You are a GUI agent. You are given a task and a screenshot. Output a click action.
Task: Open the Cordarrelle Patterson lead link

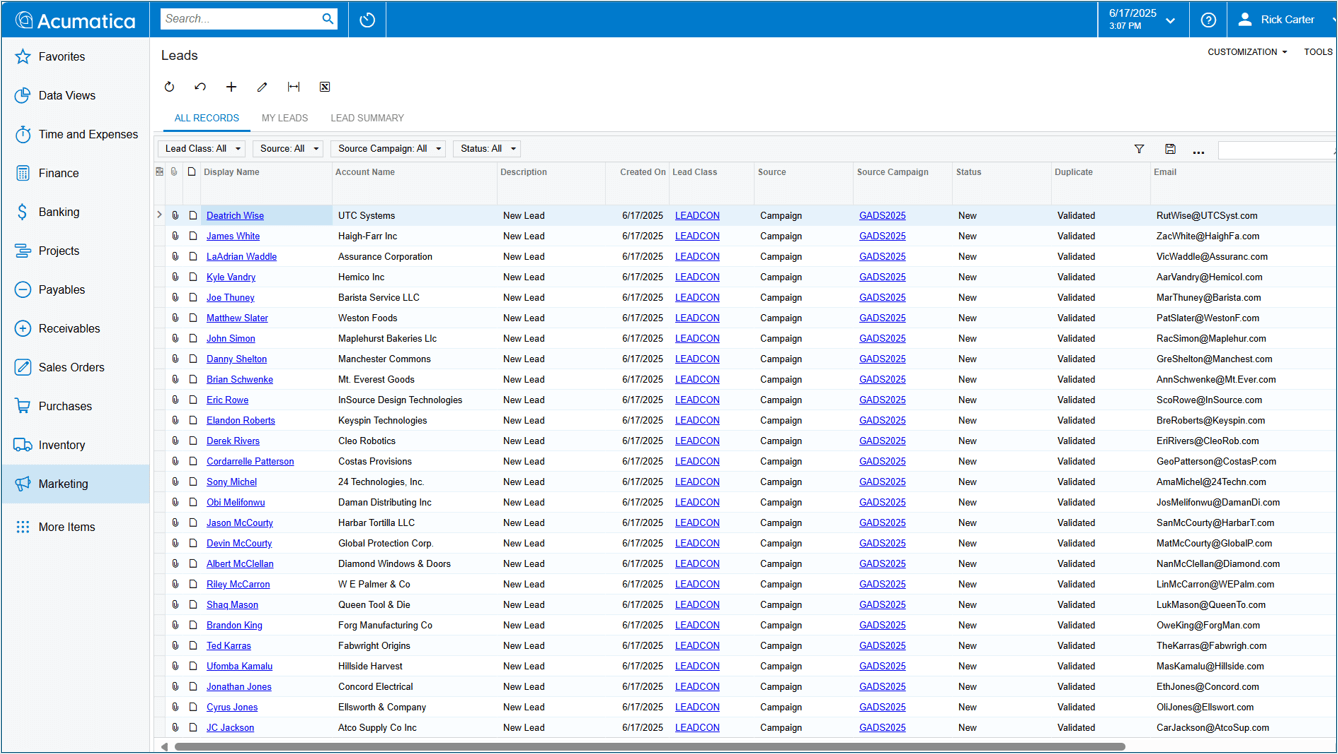250,462
